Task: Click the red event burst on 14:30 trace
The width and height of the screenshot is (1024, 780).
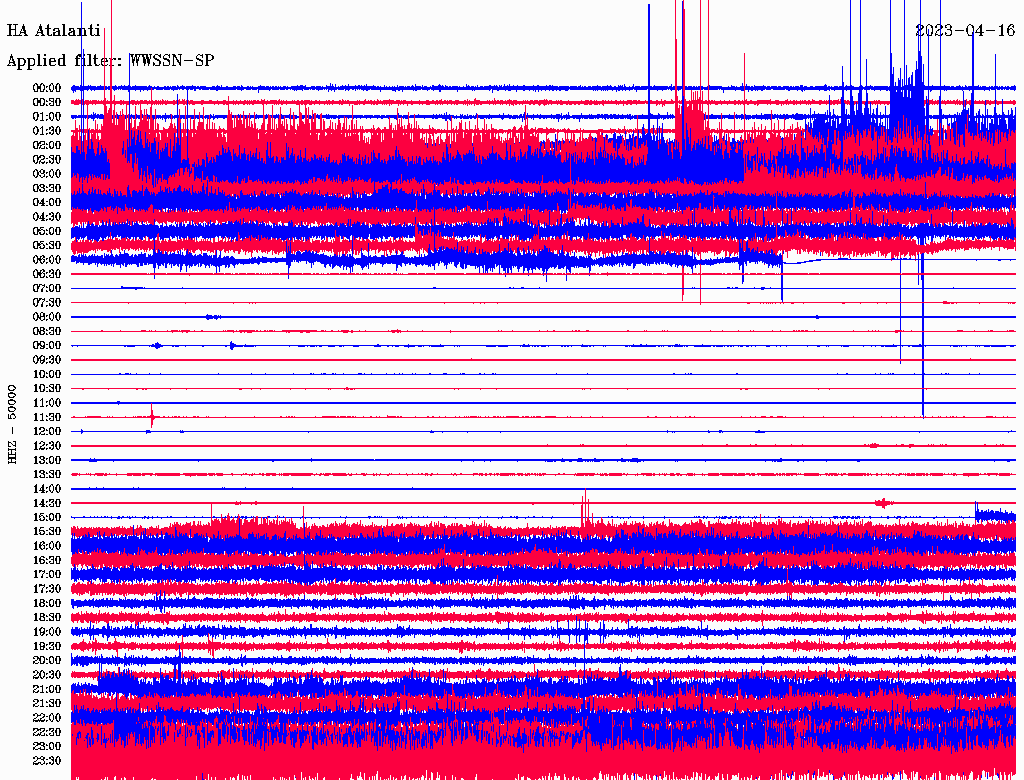Action: 884,502
